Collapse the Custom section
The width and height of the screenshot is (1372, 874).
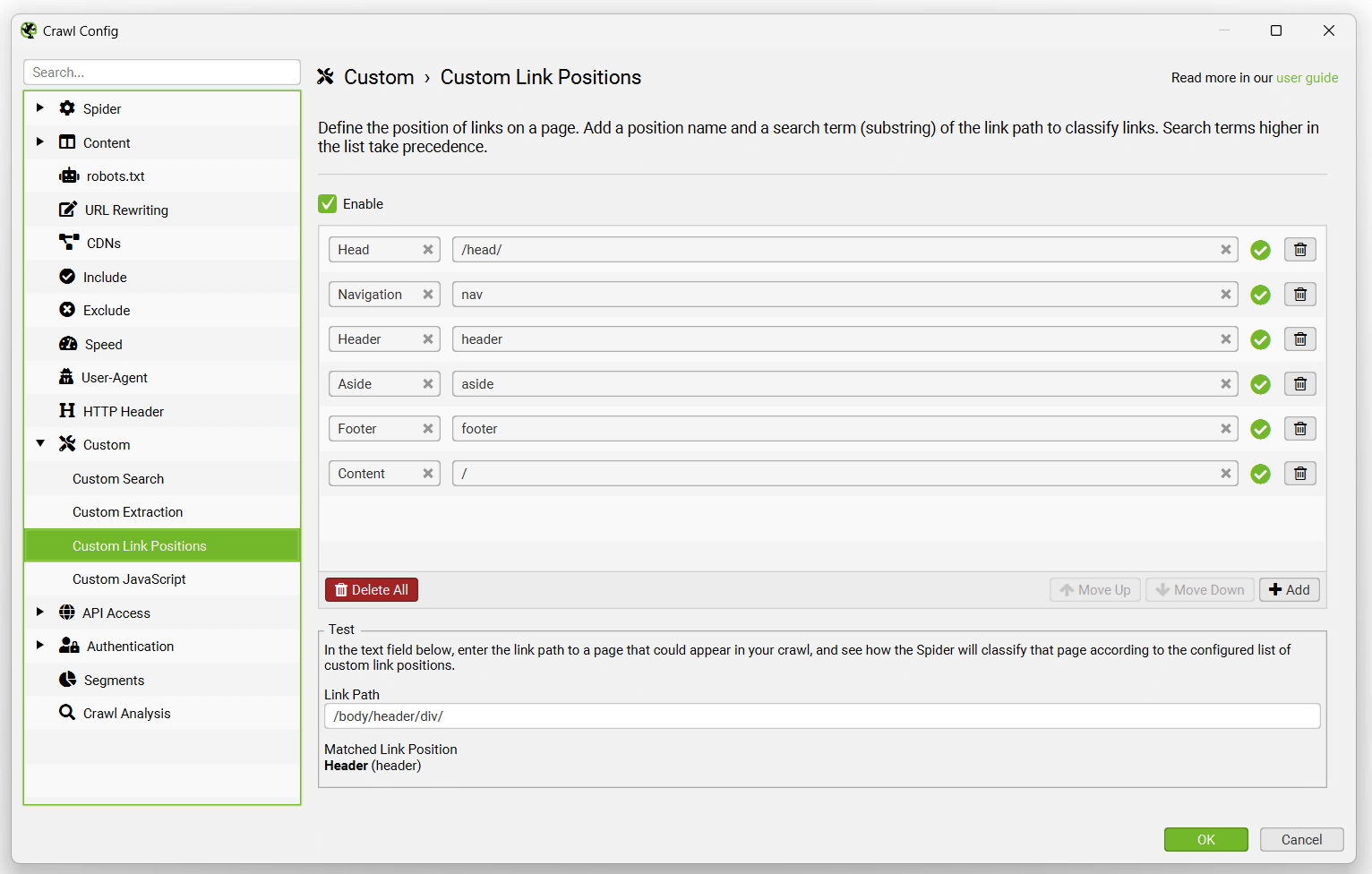[39, 443]
